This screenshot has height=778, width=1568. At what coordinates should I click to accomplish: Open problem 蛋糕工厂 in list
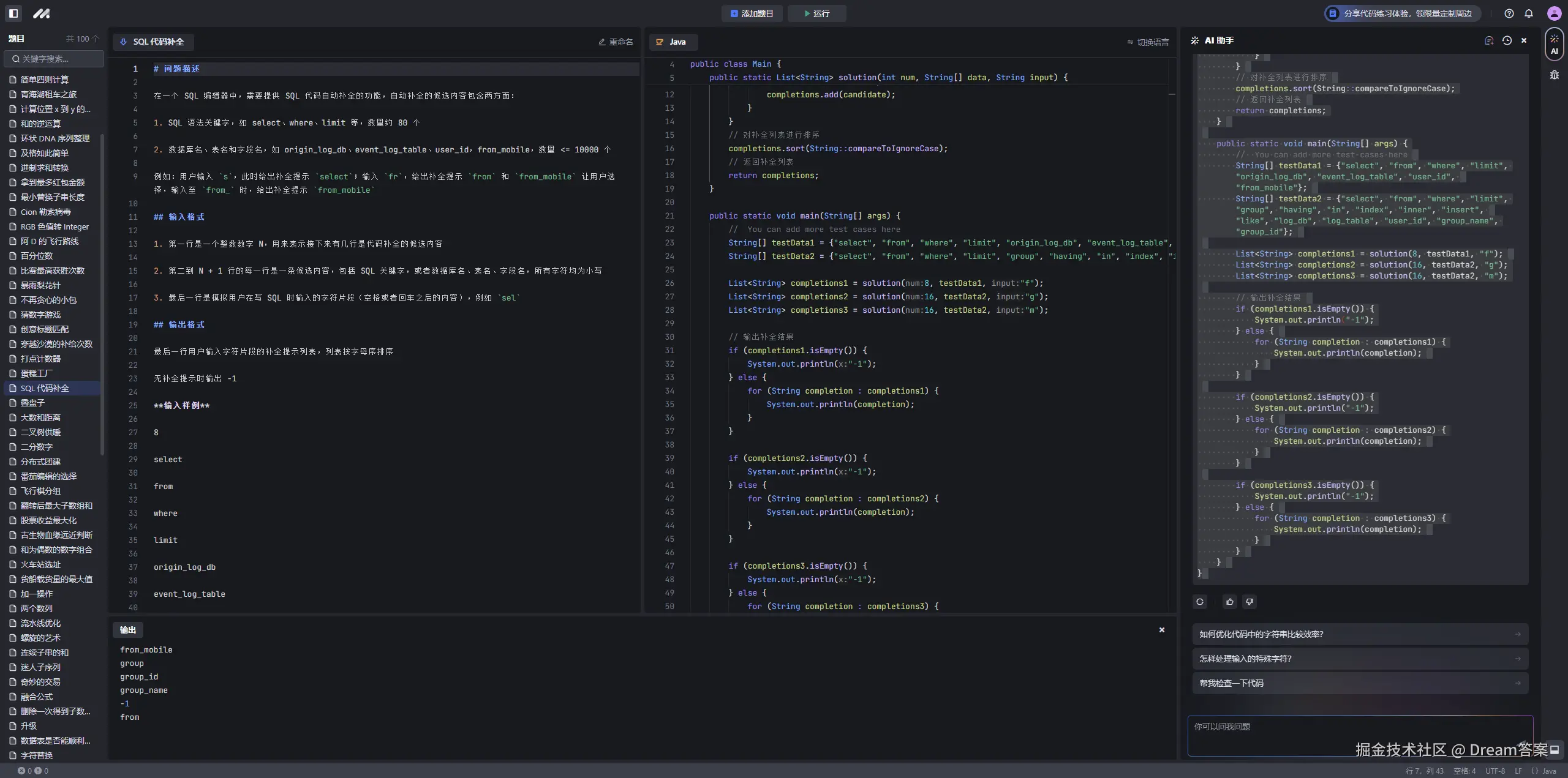click(x=37, y=373)
